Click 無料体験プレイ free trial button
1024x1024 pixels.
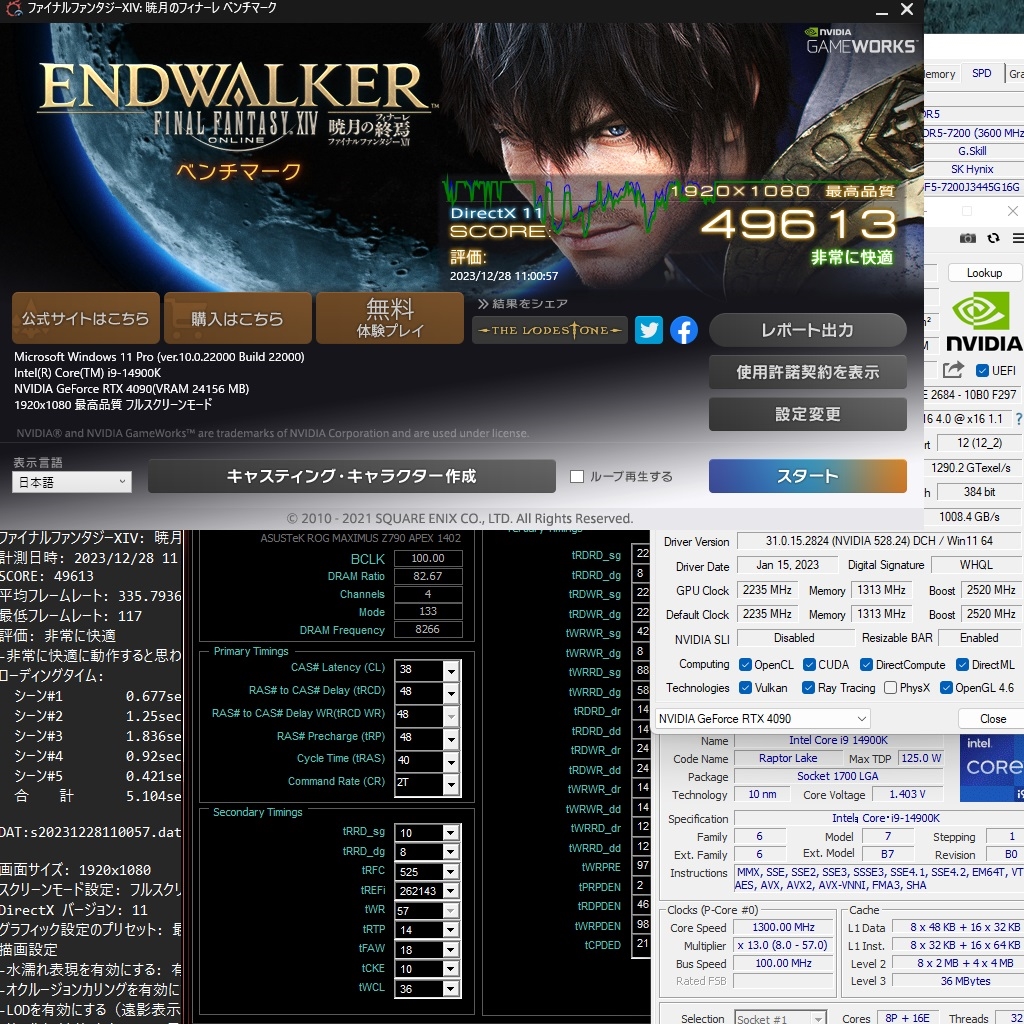pos(390,318)
